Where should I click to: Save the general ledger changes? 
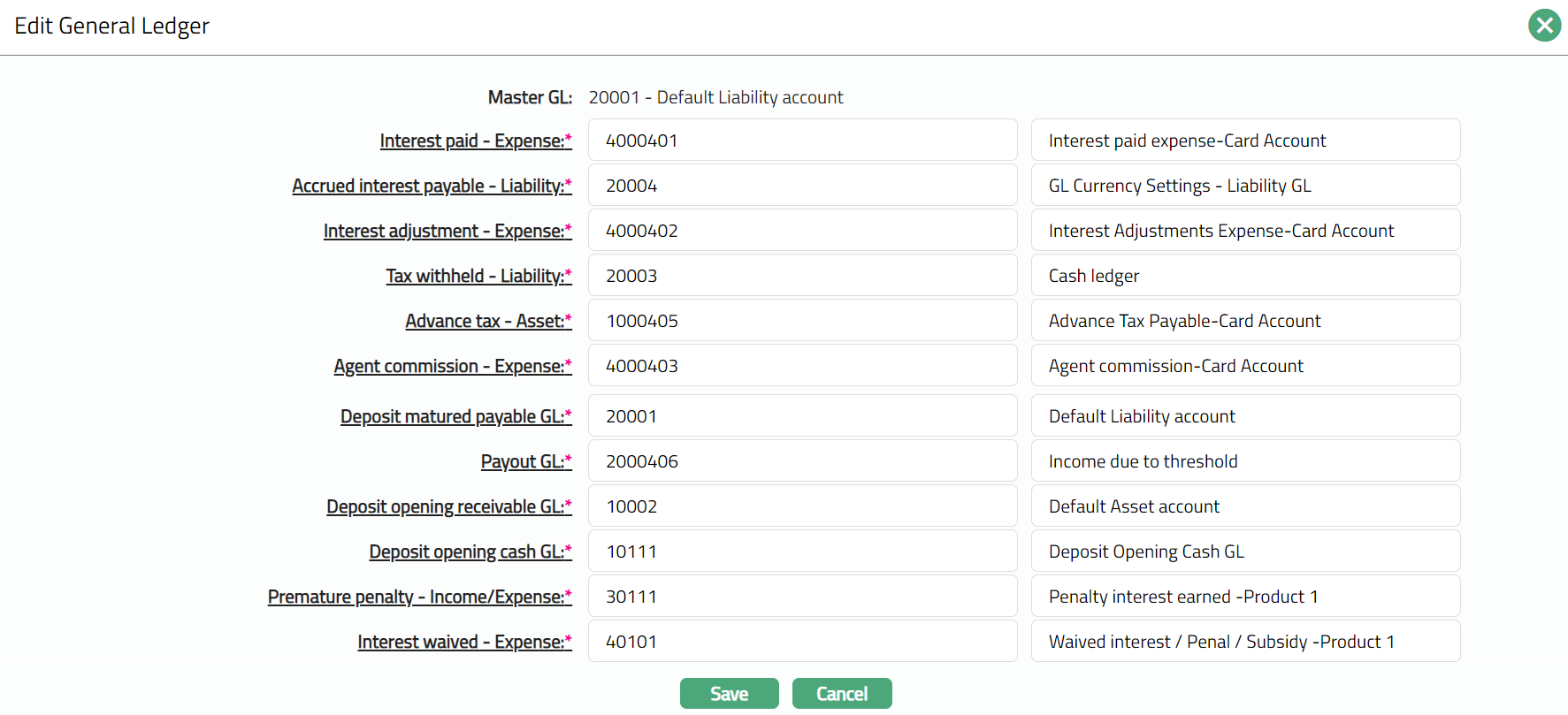pyautogui.click(x=729, y=694)
